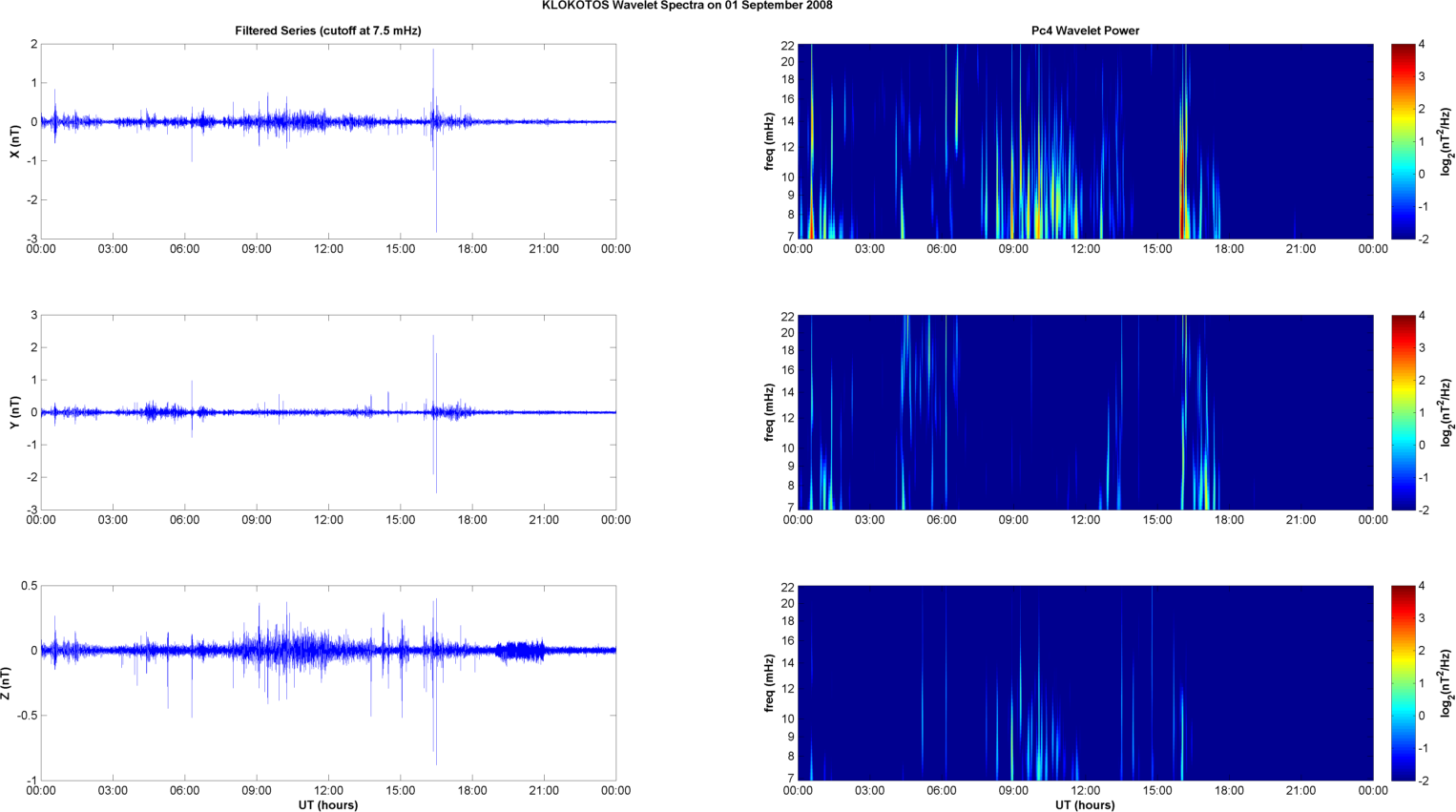Click dense burst near 19:30 in Z series
The height and width of the screenshot is (812, 1456).
coord(520,651)
